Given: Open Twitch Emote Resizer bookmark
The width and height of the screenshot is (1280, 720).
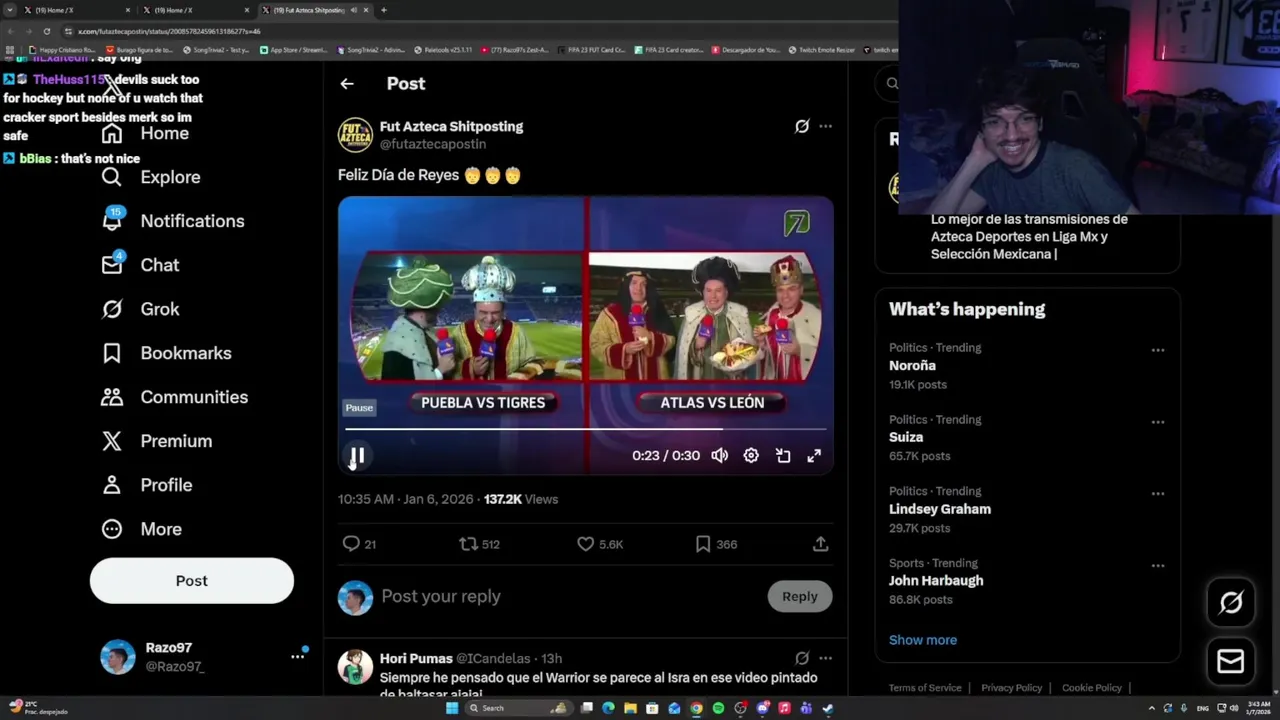Looking at the screenshot, I should tap(822, 50).
